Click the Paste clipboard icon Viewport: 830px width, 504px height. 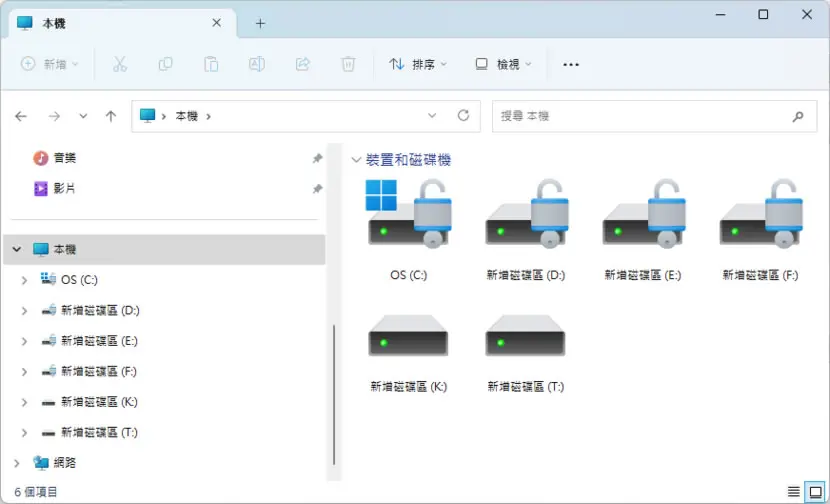point(211,64)
